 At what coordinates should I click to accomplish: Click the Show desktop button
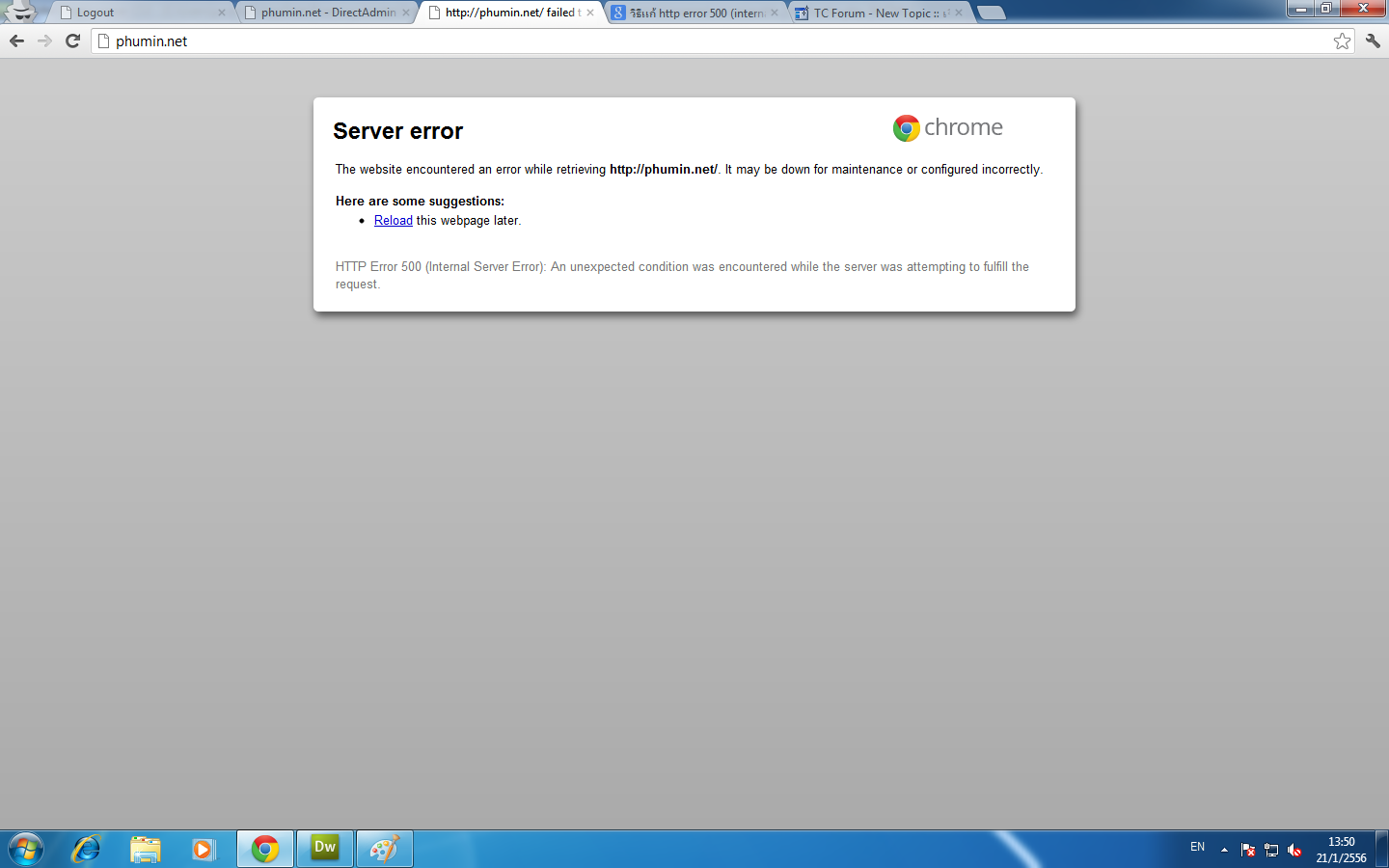[x=1382, y=850]
